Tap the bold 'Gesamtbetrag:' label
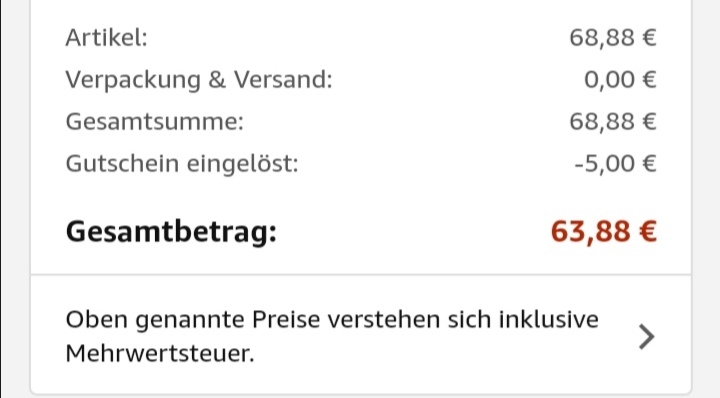 [171, 232]
